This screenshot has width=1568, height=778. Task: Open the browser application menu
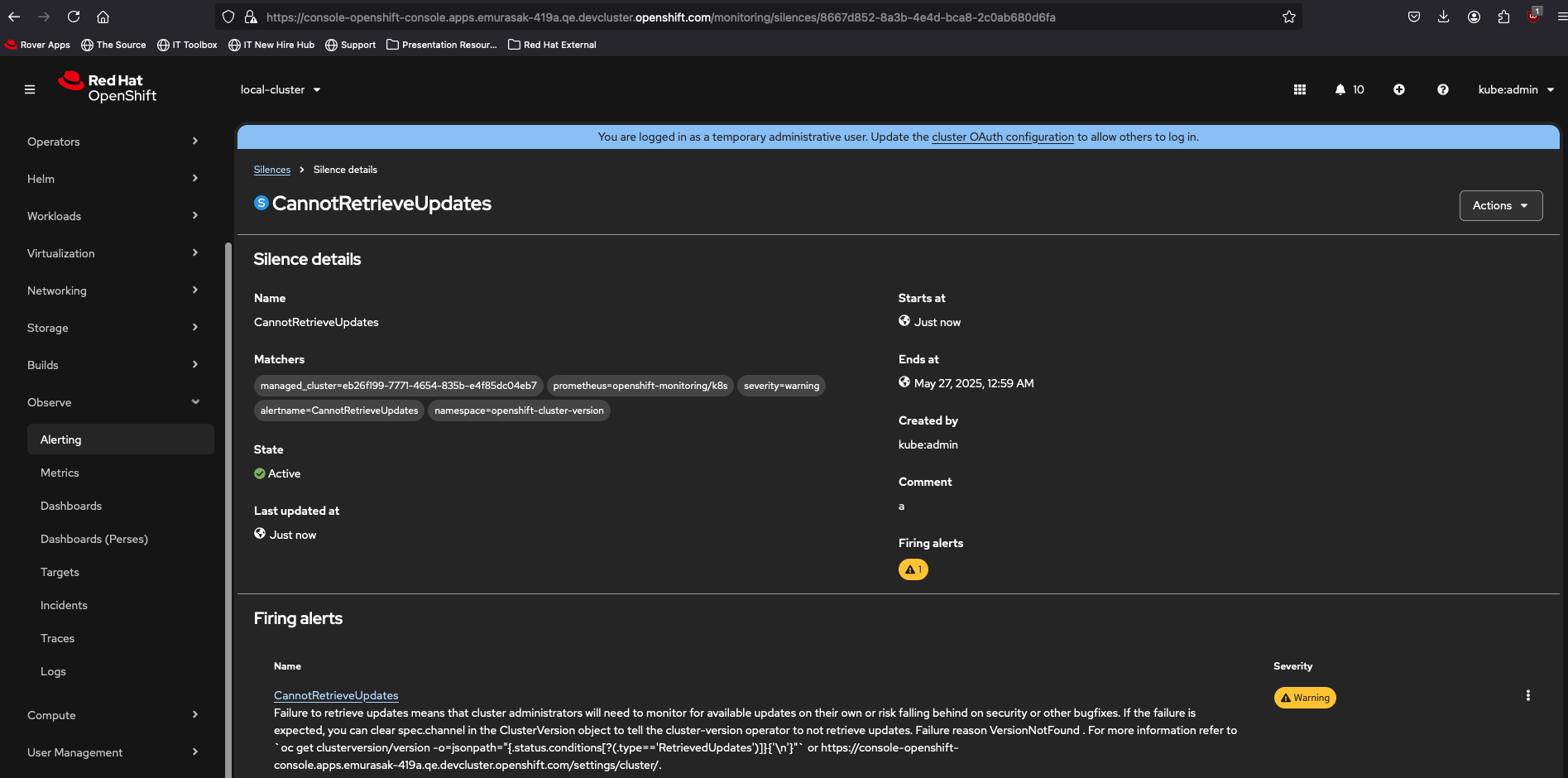click(1561, 17)
